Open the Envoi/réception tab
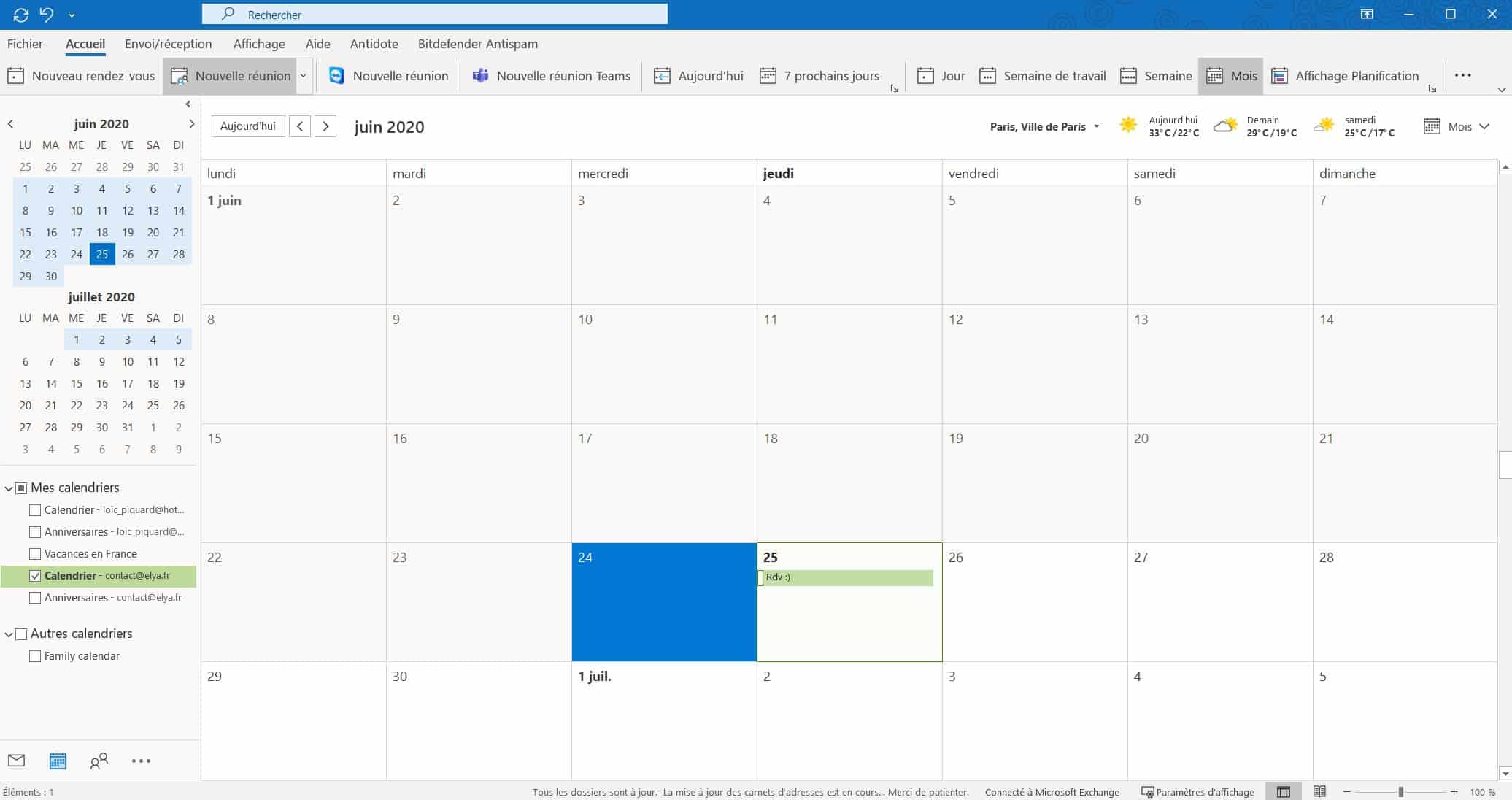This screenshot has height=800, width=1512. tap(169, 44)
